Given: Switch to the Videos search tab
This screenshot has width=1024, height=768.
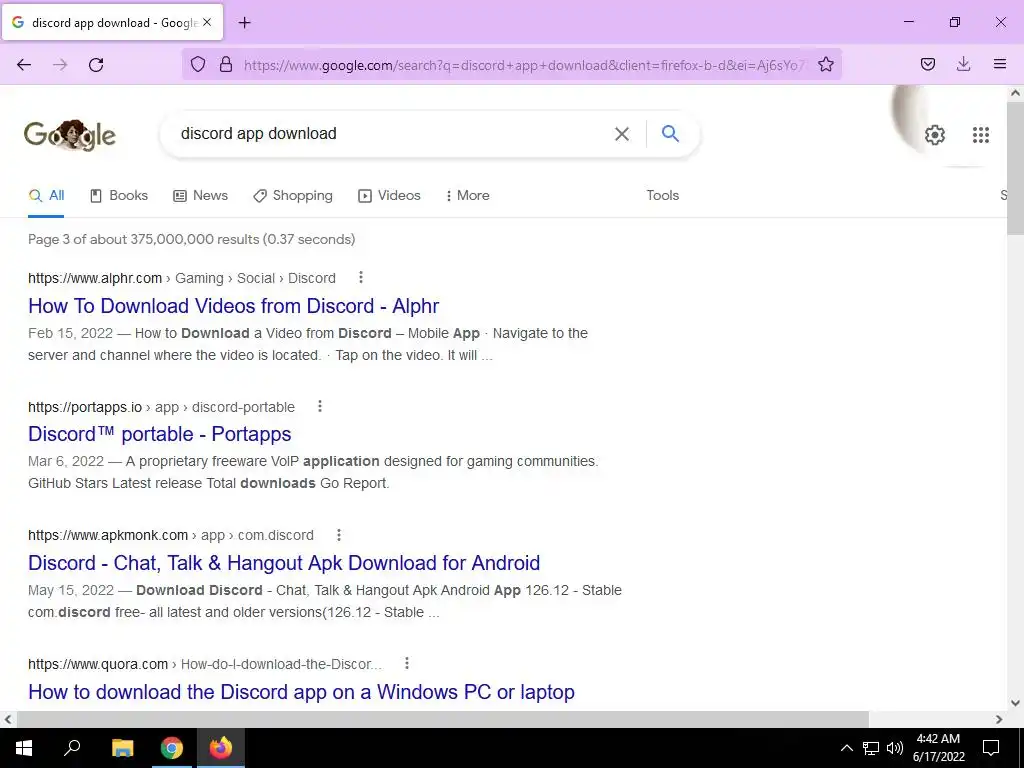Looking at the screenshot, I should pyautogui.click(x=389, y=195).
